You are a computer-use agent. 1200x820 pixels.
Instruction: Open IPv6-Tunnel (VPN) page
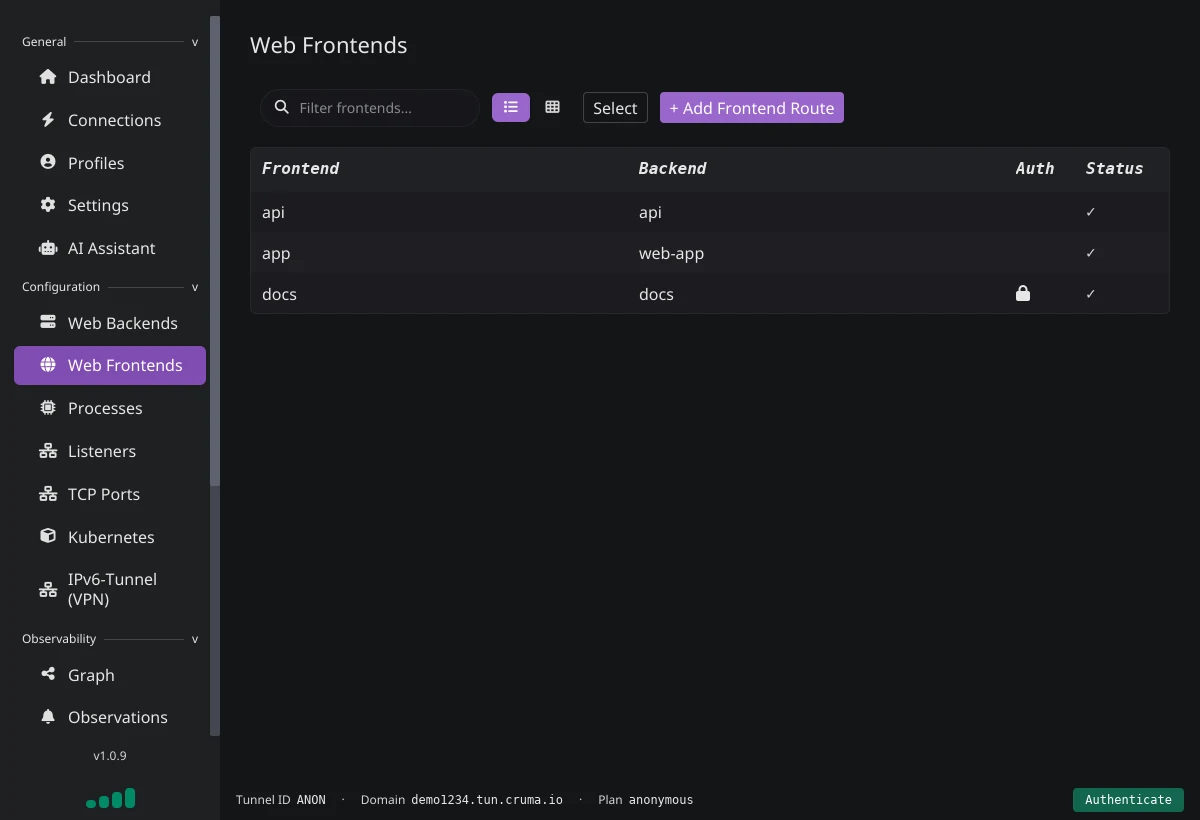(x=110, y=589)
